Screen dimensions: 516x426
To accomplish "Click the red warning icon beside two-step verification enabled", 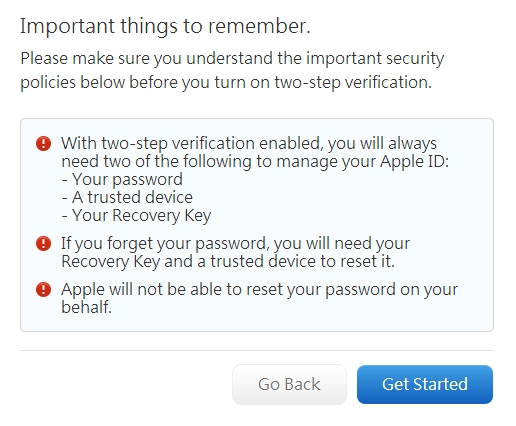I will point(43,144).
